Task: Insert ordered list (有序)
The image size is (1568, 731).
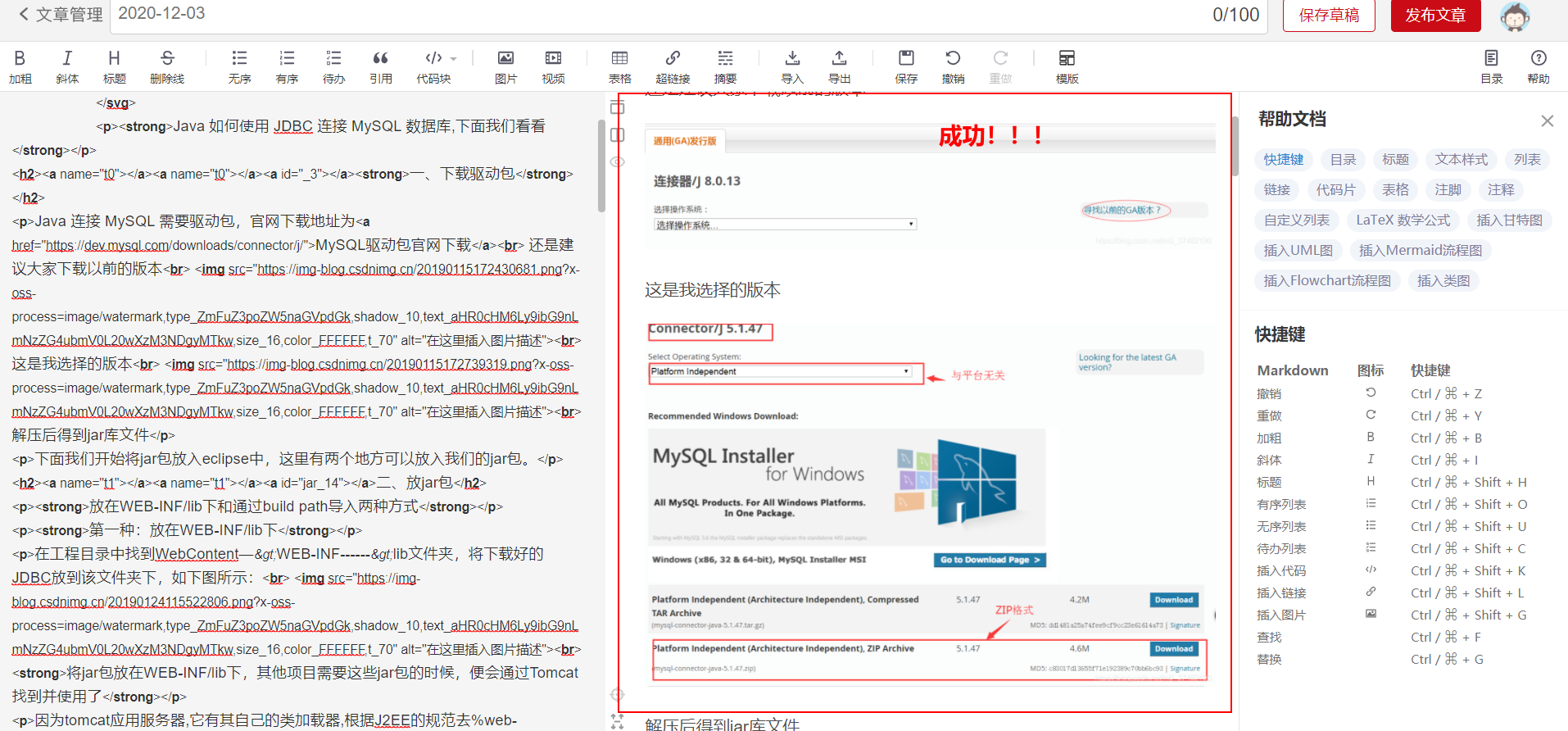Action: pos(287,66)
